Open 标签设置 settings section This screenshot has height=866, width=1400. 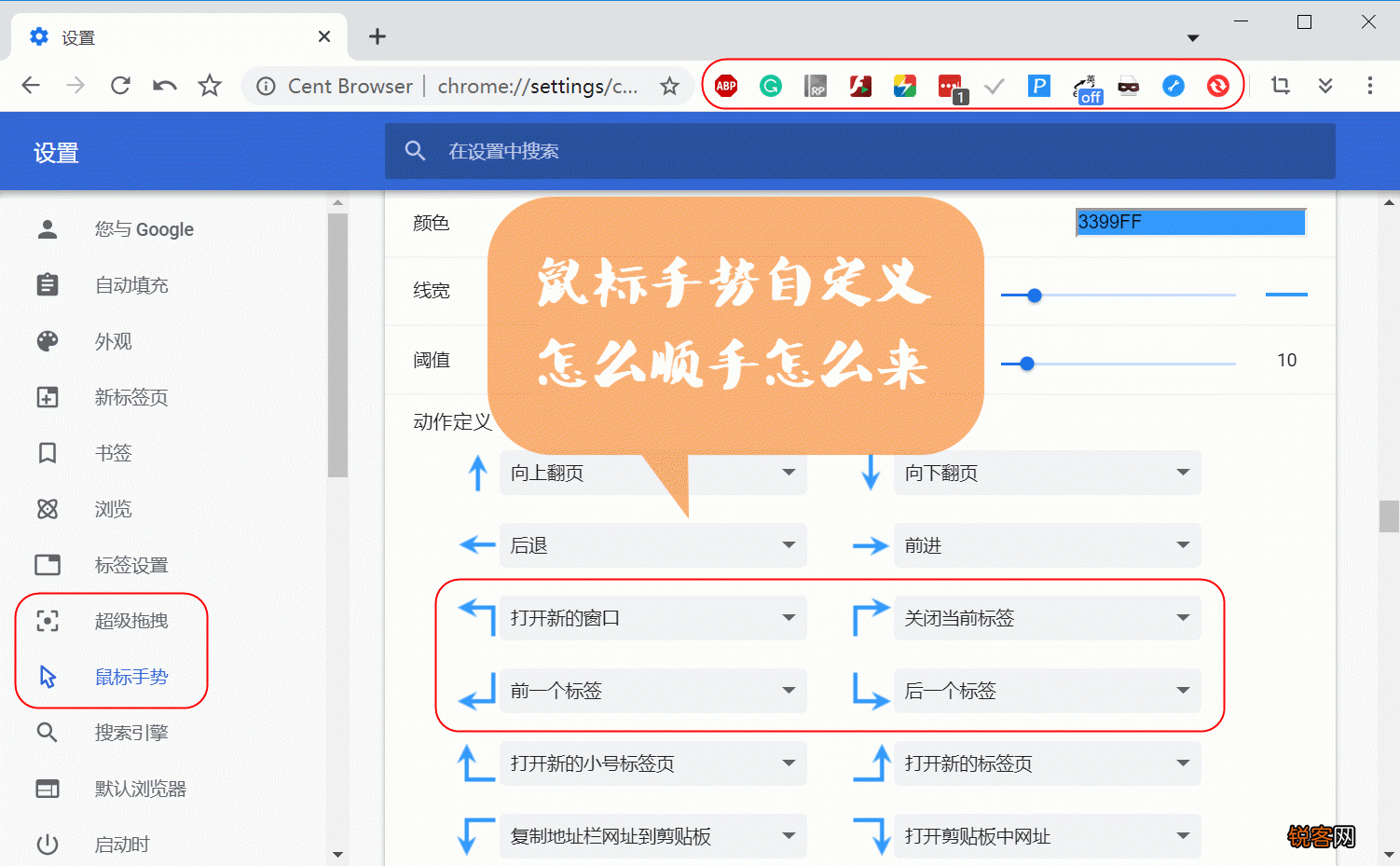coord(131,565)
